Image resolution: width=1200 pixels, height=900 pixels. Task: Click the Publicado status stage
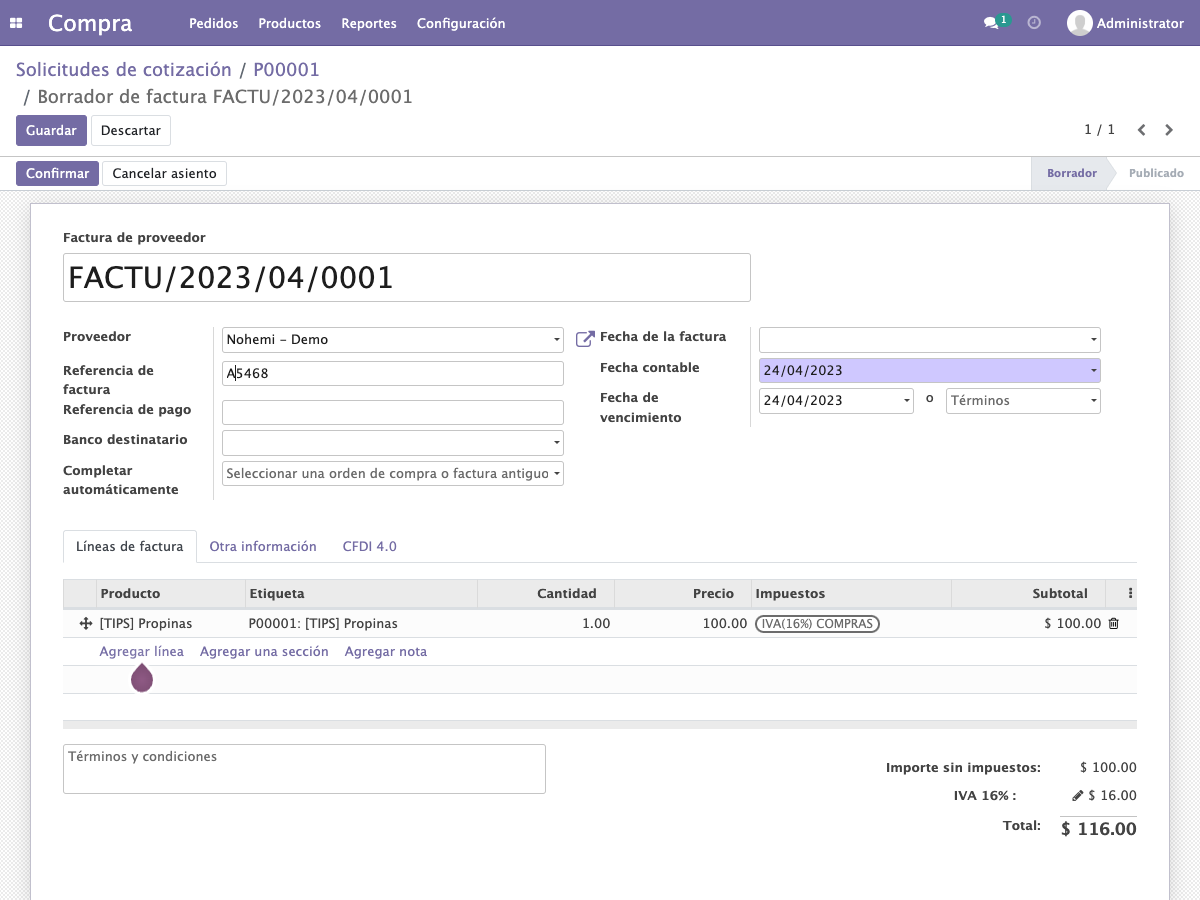coord(1156,174)
